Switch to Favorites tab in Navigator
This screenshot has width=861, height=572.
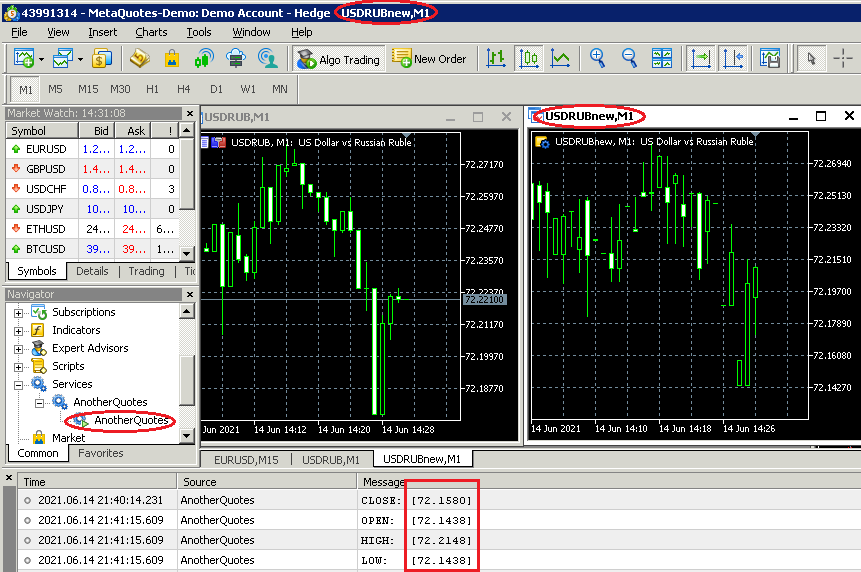click(x=100, y=453)
